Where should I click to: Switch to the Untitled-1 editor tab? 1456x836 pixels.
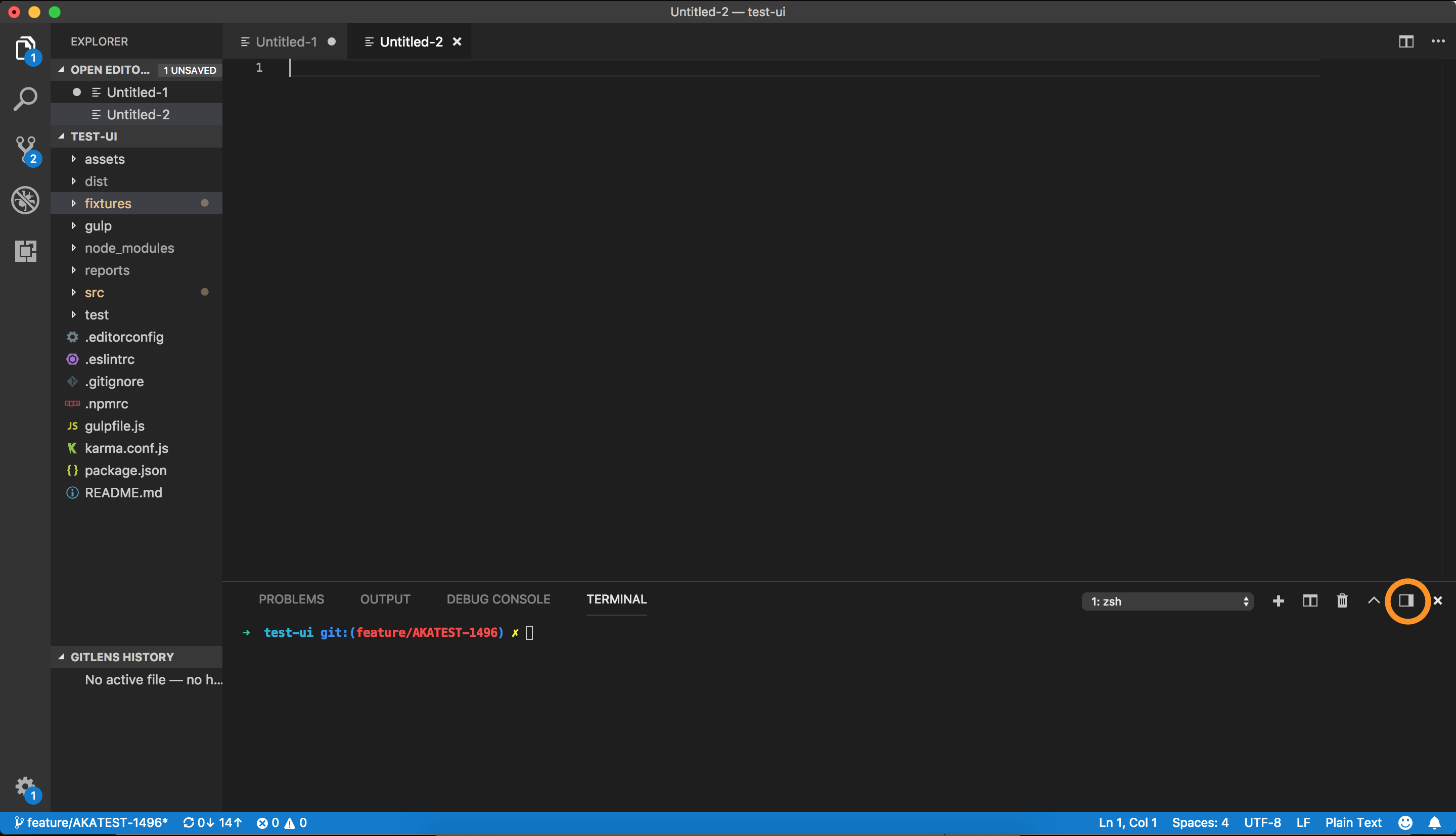286,41
